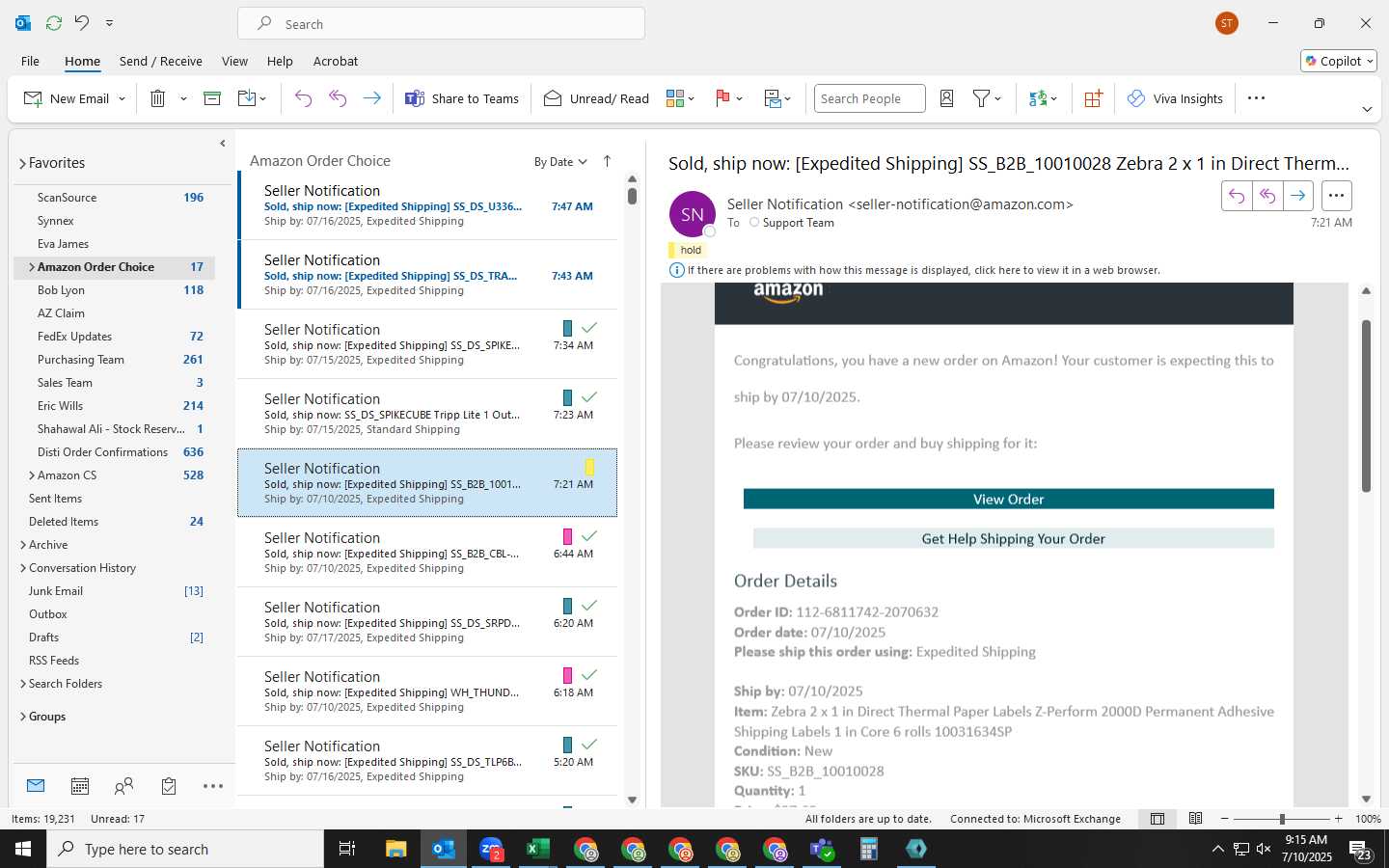Screen dimensions: 1389x868
Task: Click the zoom in plus button
Action: click(x=1338, y=819)
